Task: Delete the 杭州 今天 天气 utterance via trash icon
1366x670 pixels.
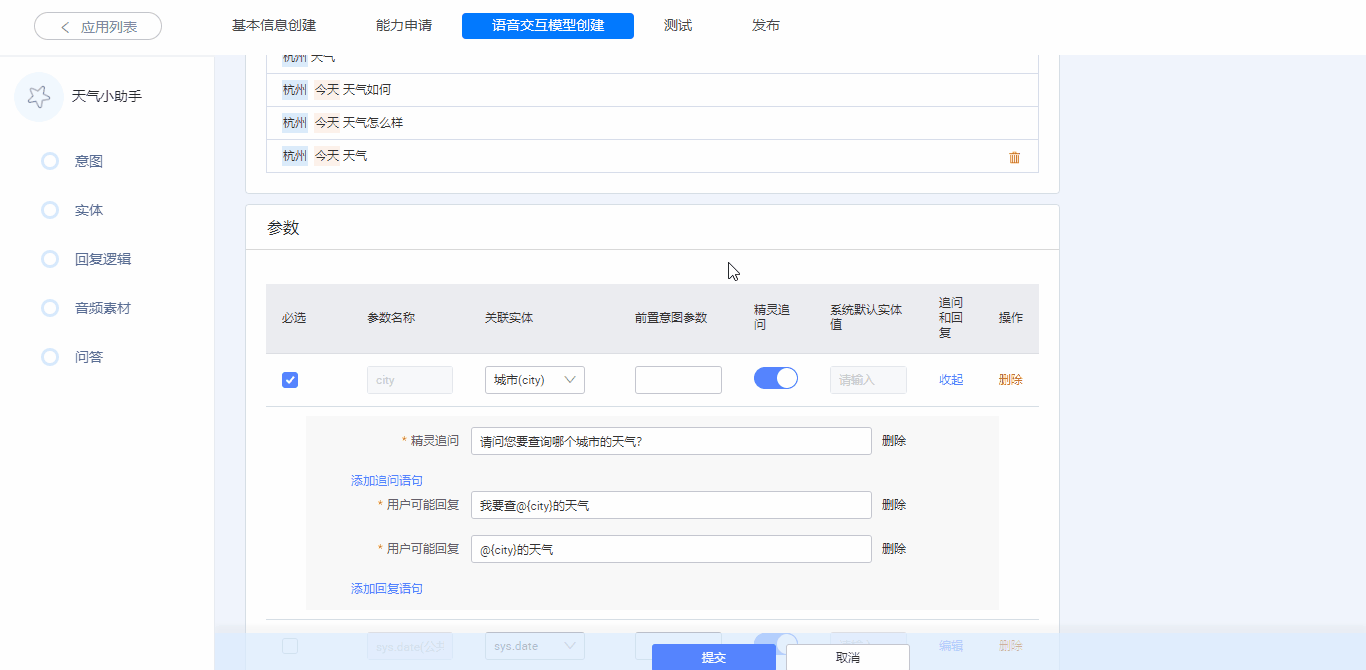Action: pos(1014,157)
